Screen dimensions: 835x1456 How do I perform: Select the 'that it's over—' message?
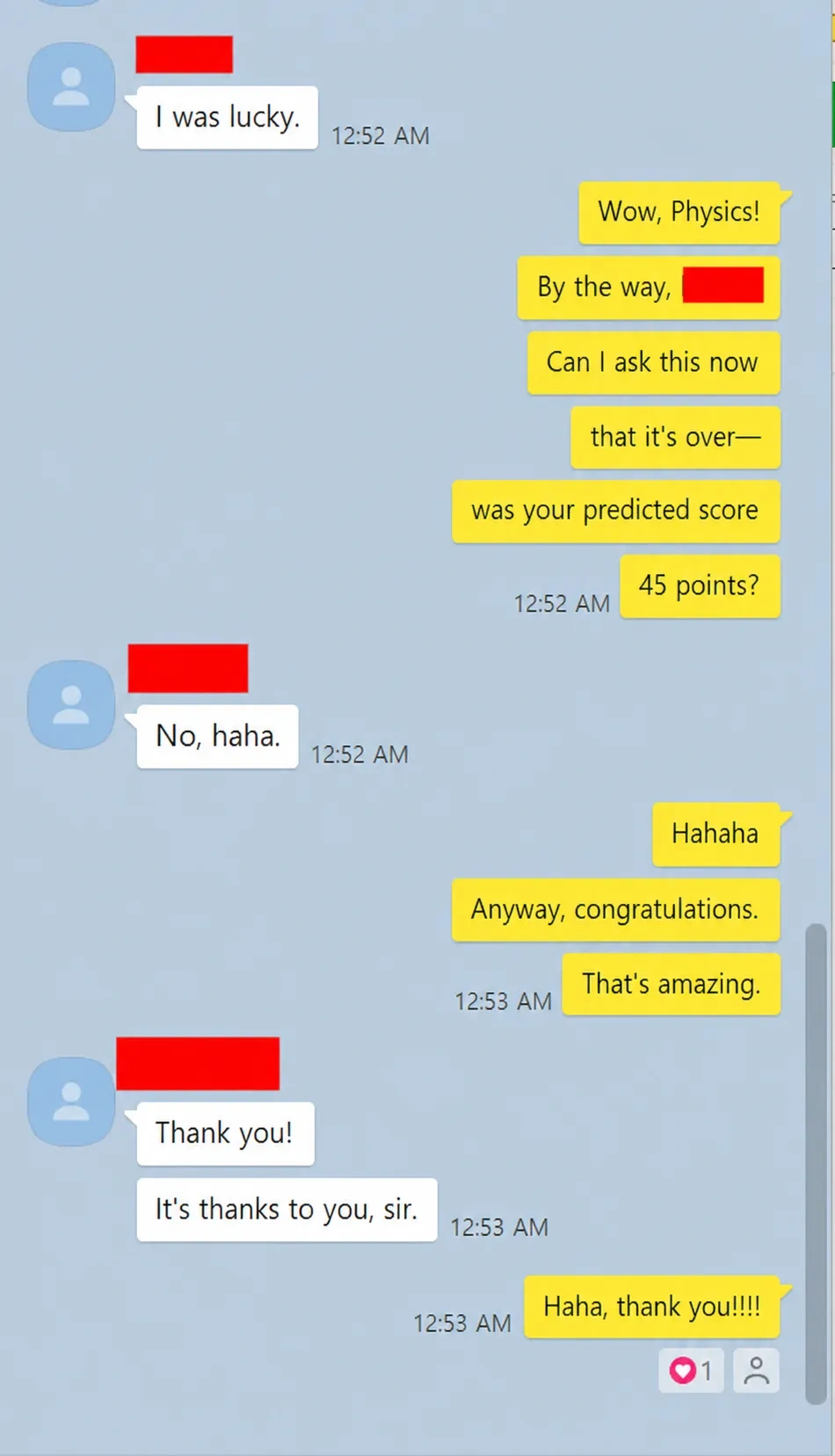coord(675,437)
